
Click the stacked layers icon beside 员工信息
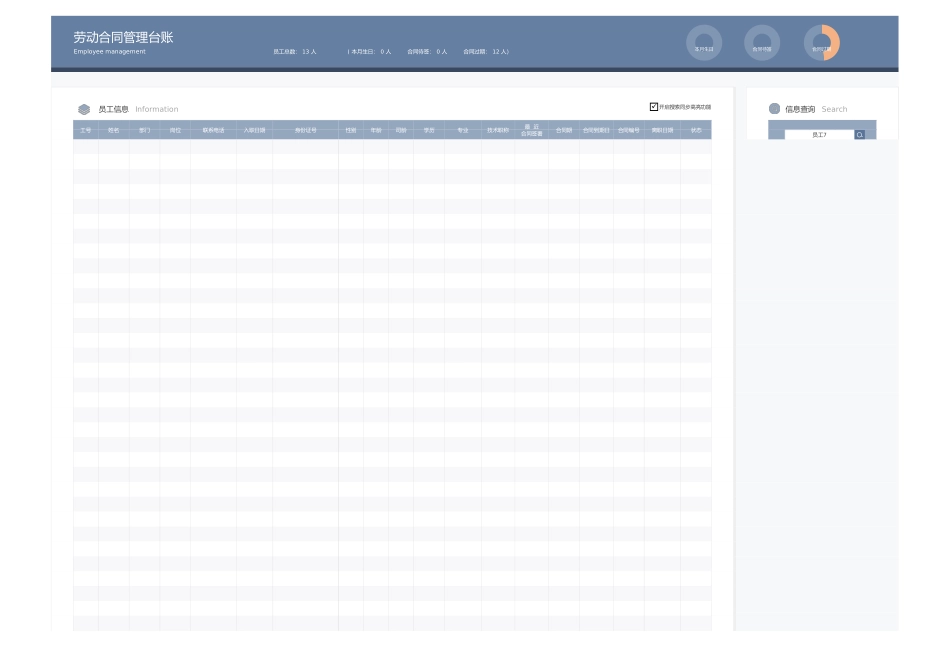pos(84,109)
